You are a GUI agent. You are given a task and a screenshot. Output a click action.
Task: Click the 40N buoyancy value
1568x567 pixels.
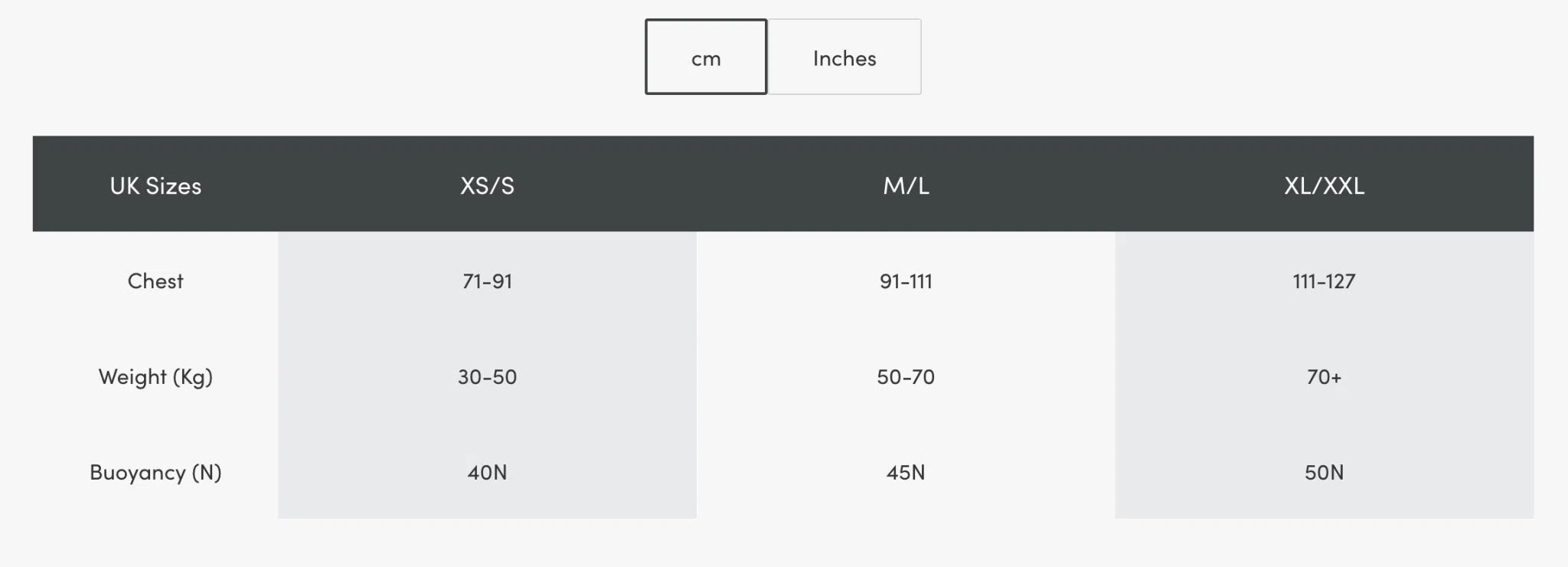[487, 473]
